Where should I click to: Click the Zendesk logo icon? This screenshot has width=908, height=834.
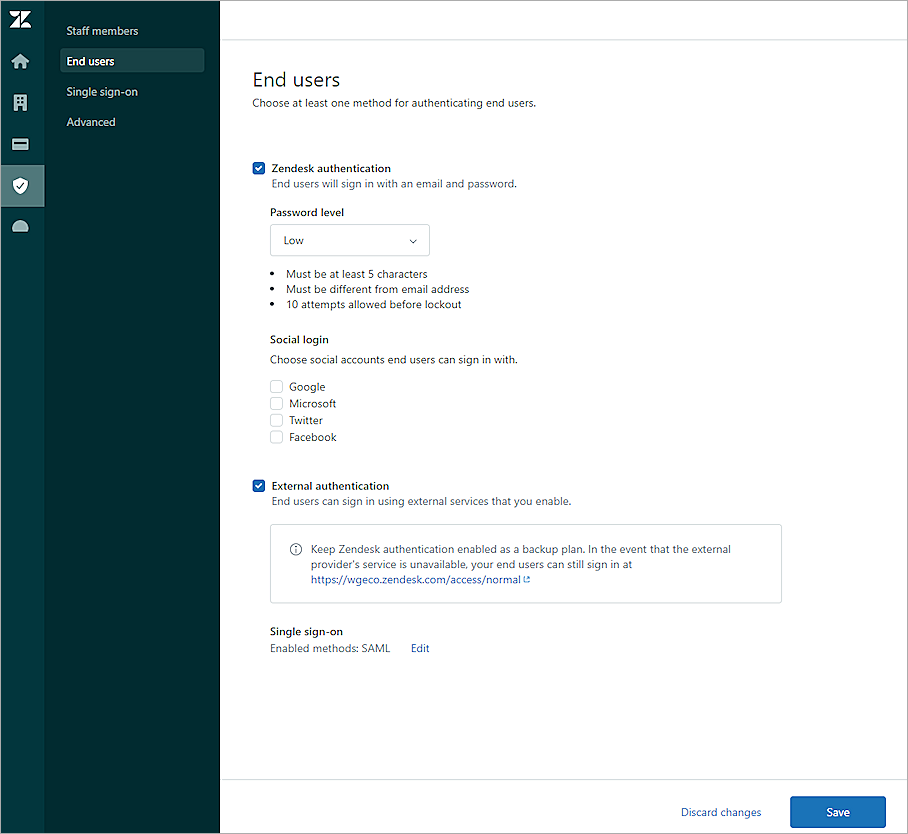pyautogui.click(x=21, y=18)
